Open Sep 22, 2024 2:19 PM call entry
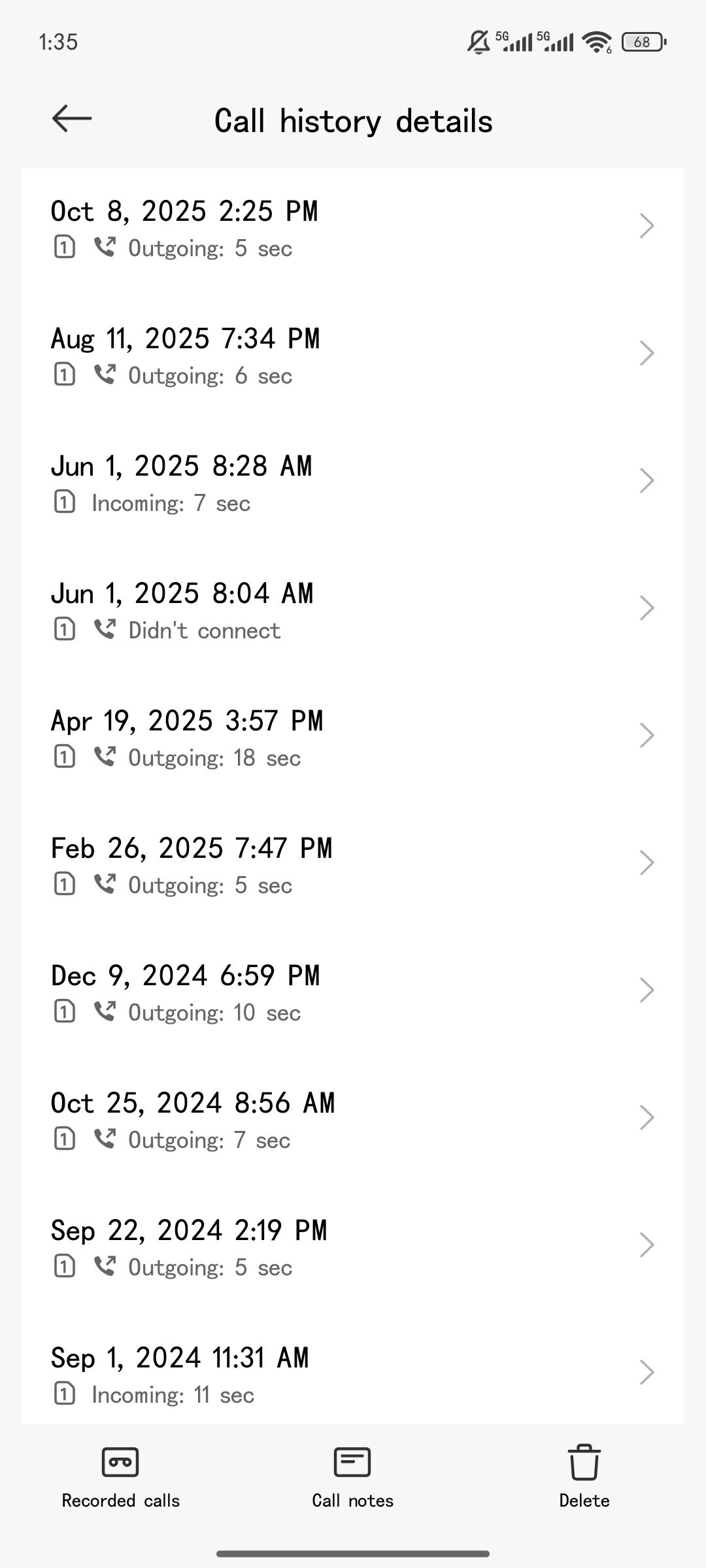The height and width of the screenshot is (1568, 706). (x=327, y=1245)
